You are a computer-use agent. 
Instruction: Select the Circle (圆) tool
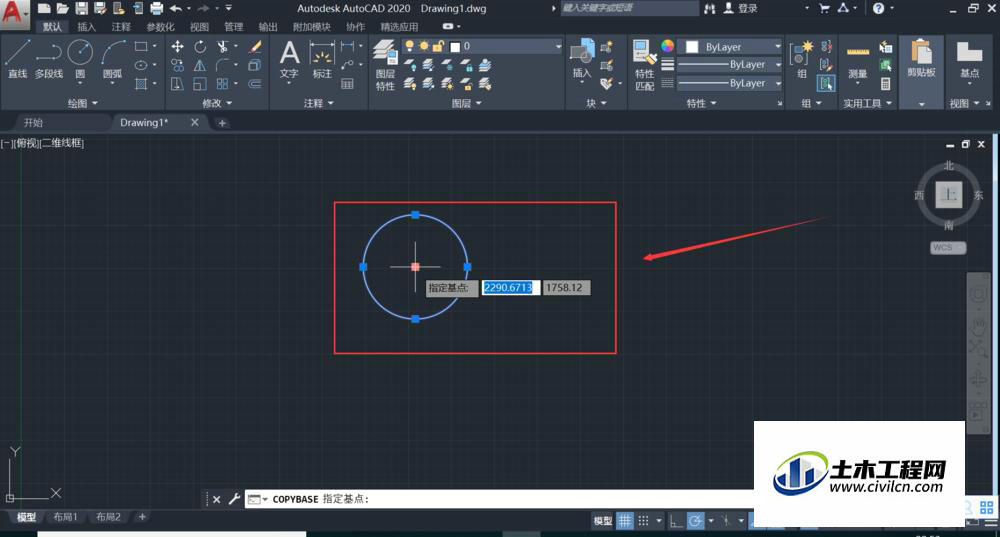coord(80,59)
